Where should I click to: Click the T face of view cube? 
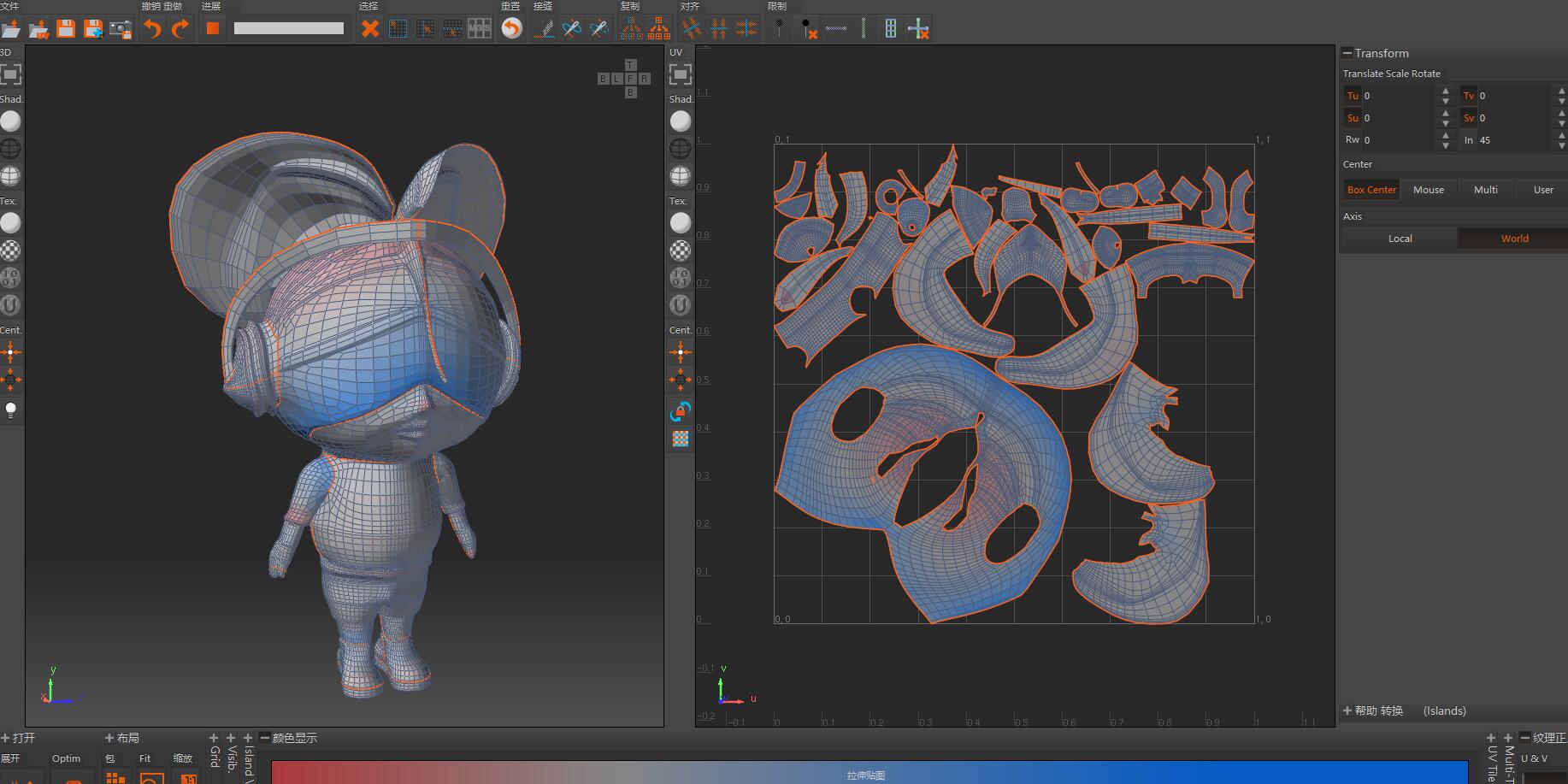click(x=631, y=65)
